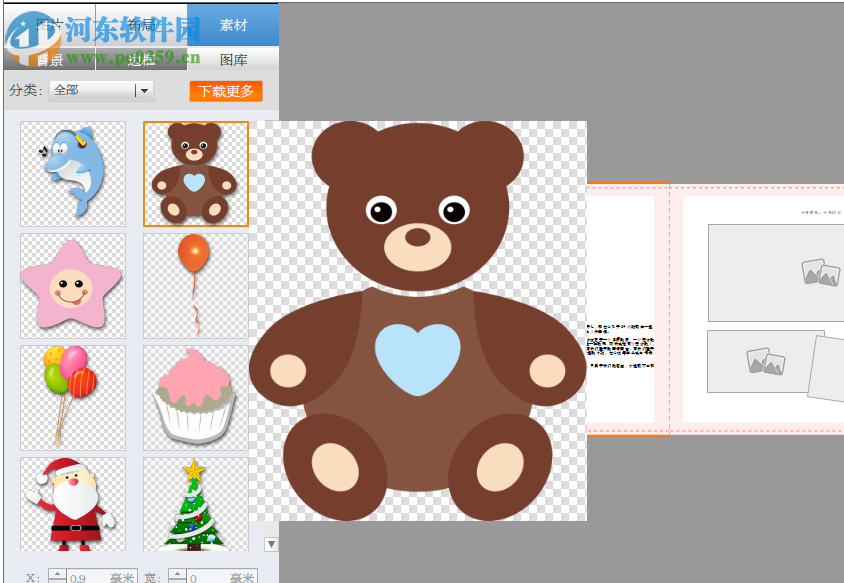Reselect the highlighted teddy bear sticker
This screenshot has width=844, height=583.
(x=195, y=172)
